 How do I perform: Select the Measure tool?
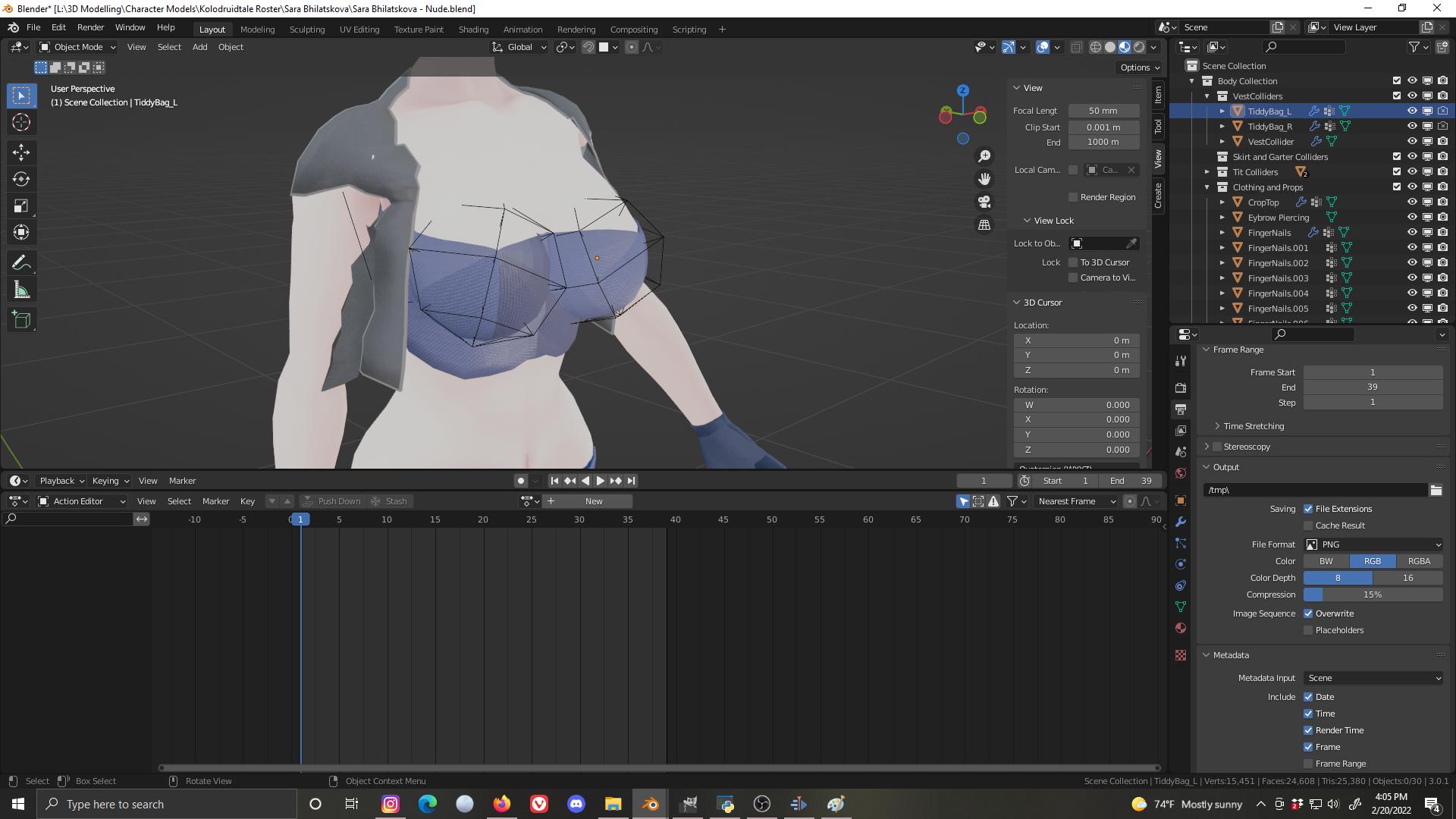(21, 290)
